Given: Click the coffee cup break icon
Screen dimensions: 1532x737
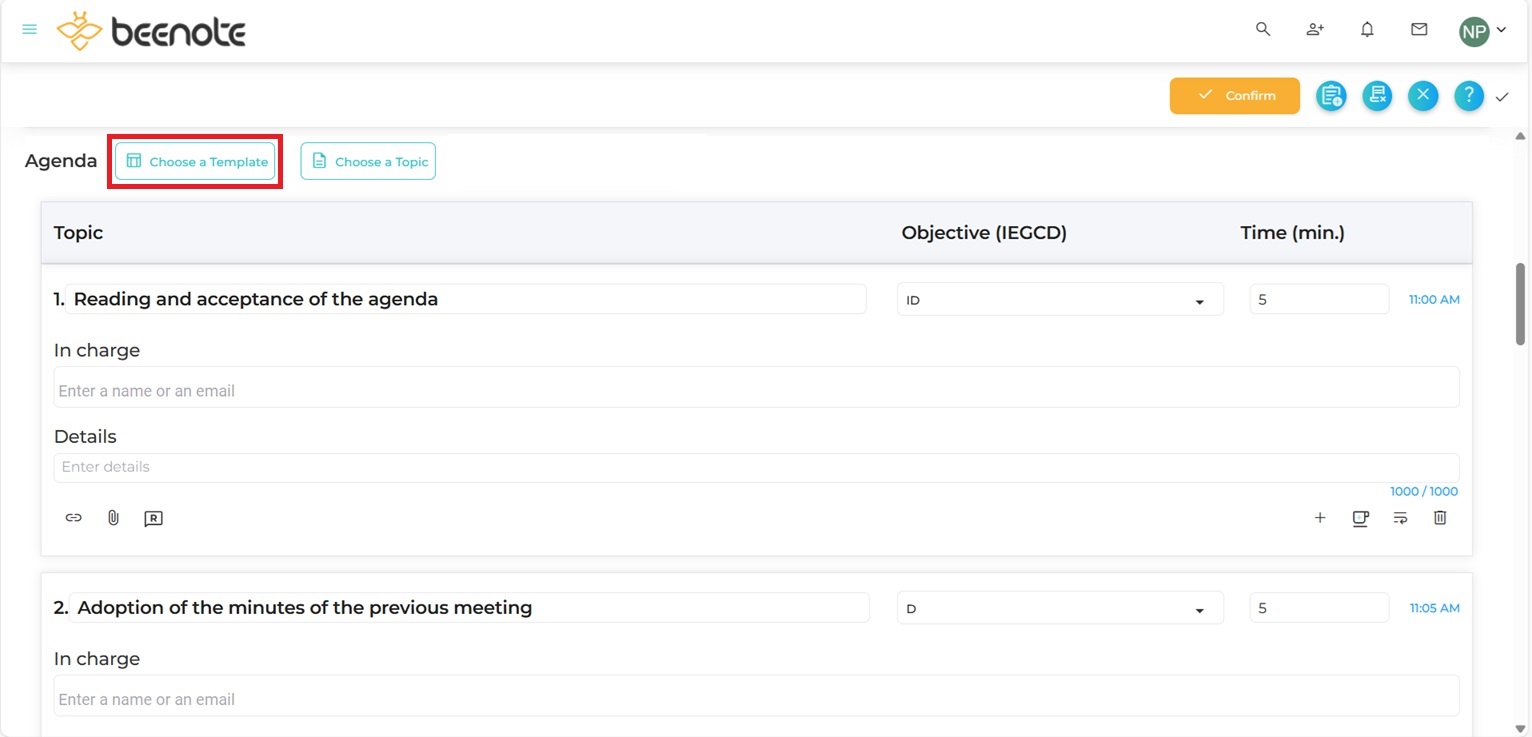Looking at the screenshot, I should pyautogui.click(x=1360, y=518).
